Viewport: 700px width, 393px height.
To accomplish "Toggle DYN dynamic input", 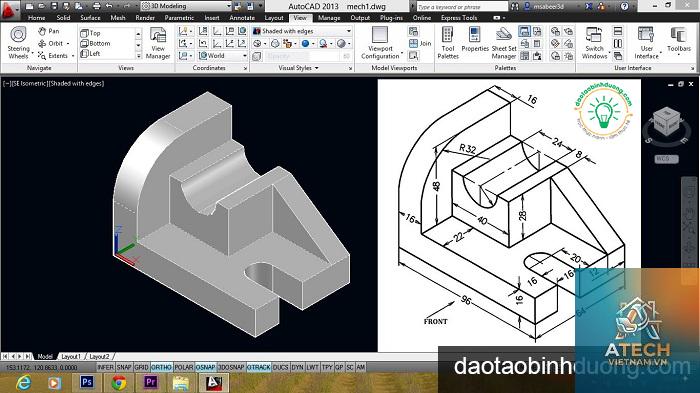I will pos(297,367).
